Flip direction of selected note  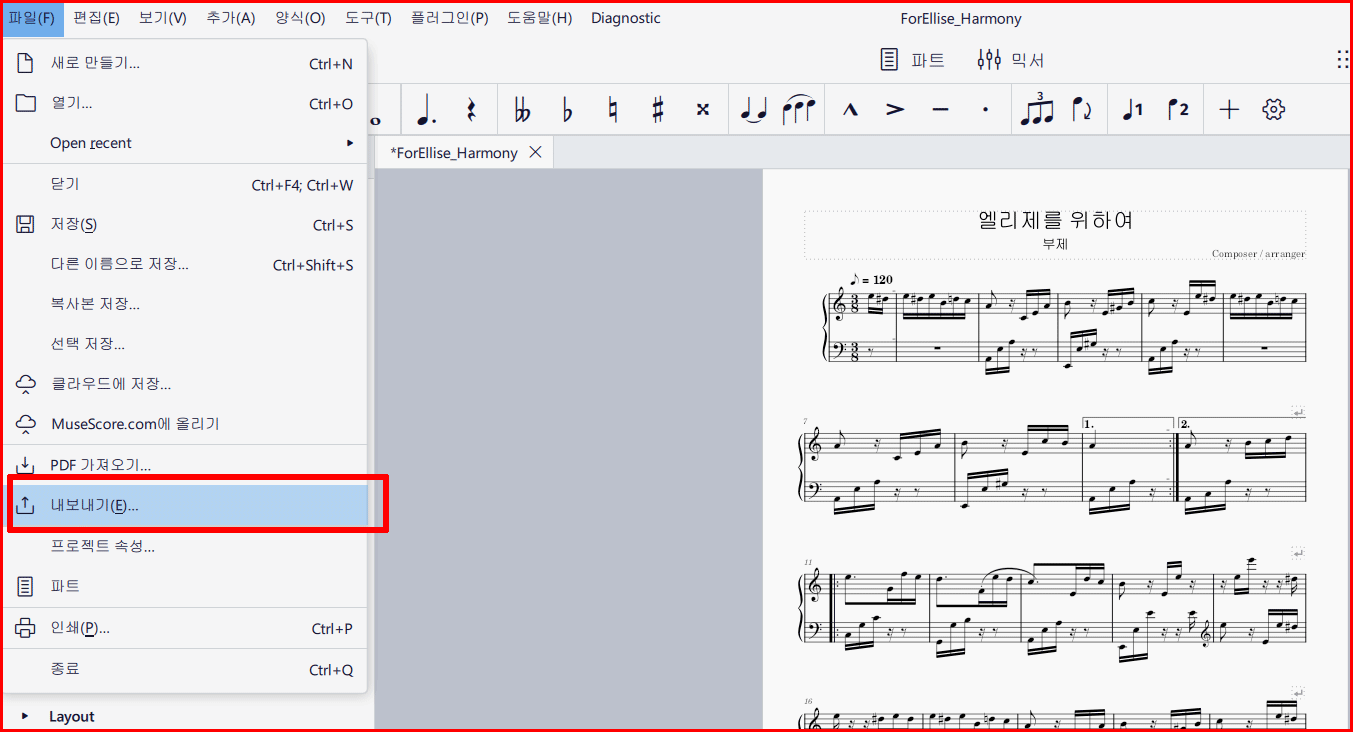coord(1082,109)
